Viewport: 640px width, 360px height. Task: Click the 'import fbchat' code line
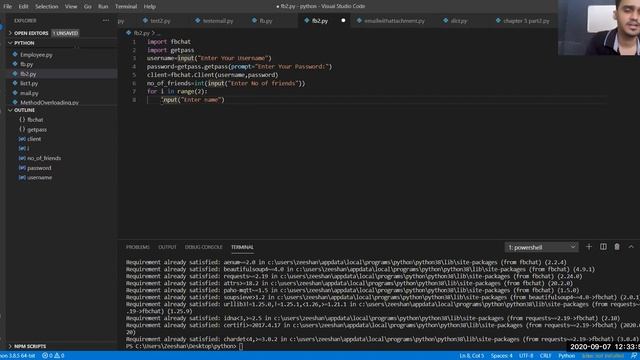[169, 42]
